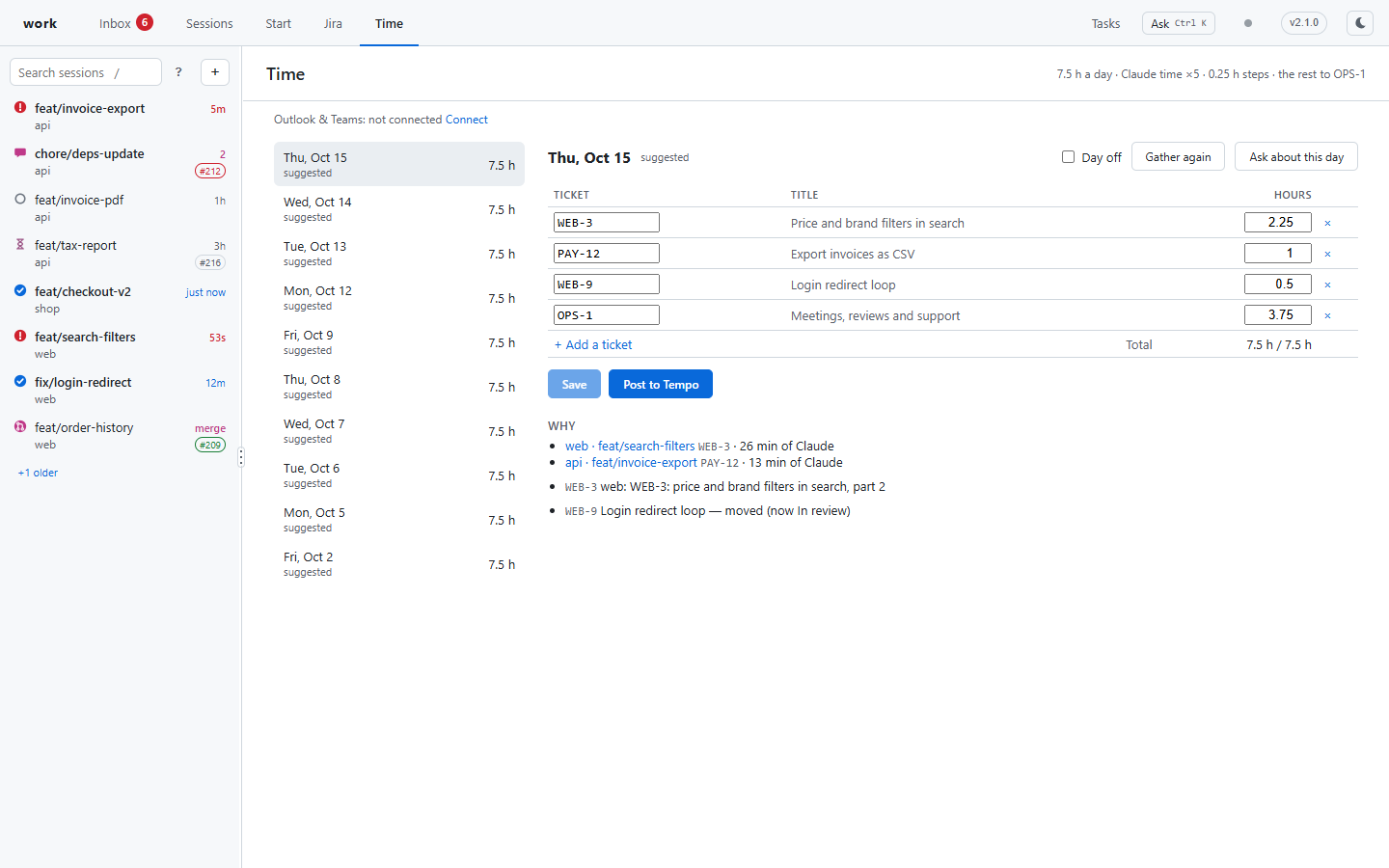Remove the WEB-9 ticket row
Image resolution: width=1389 pixels, height=868 pixels.
click(x=1327, y=285)
